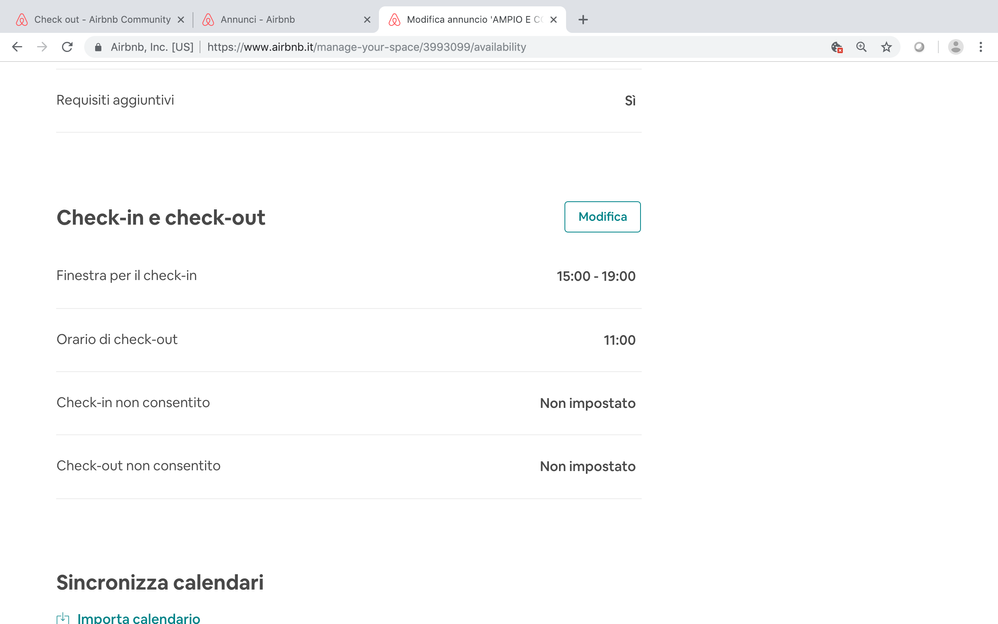Close the Annunci - Airbnb tab
Screen dimensions: 998x624
pos(367,19)
